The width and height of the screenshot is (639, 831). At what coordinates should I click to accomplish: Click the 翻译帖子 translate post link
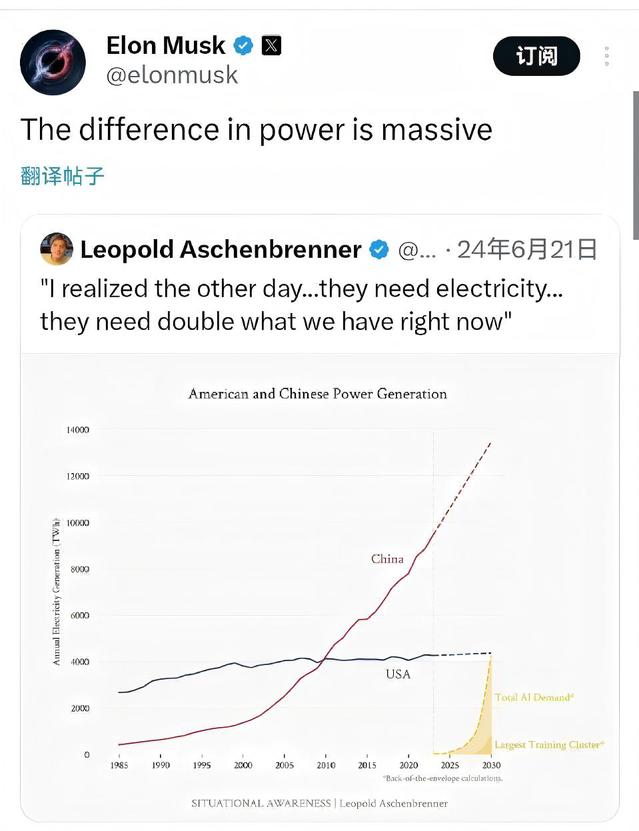coord(62,177)
